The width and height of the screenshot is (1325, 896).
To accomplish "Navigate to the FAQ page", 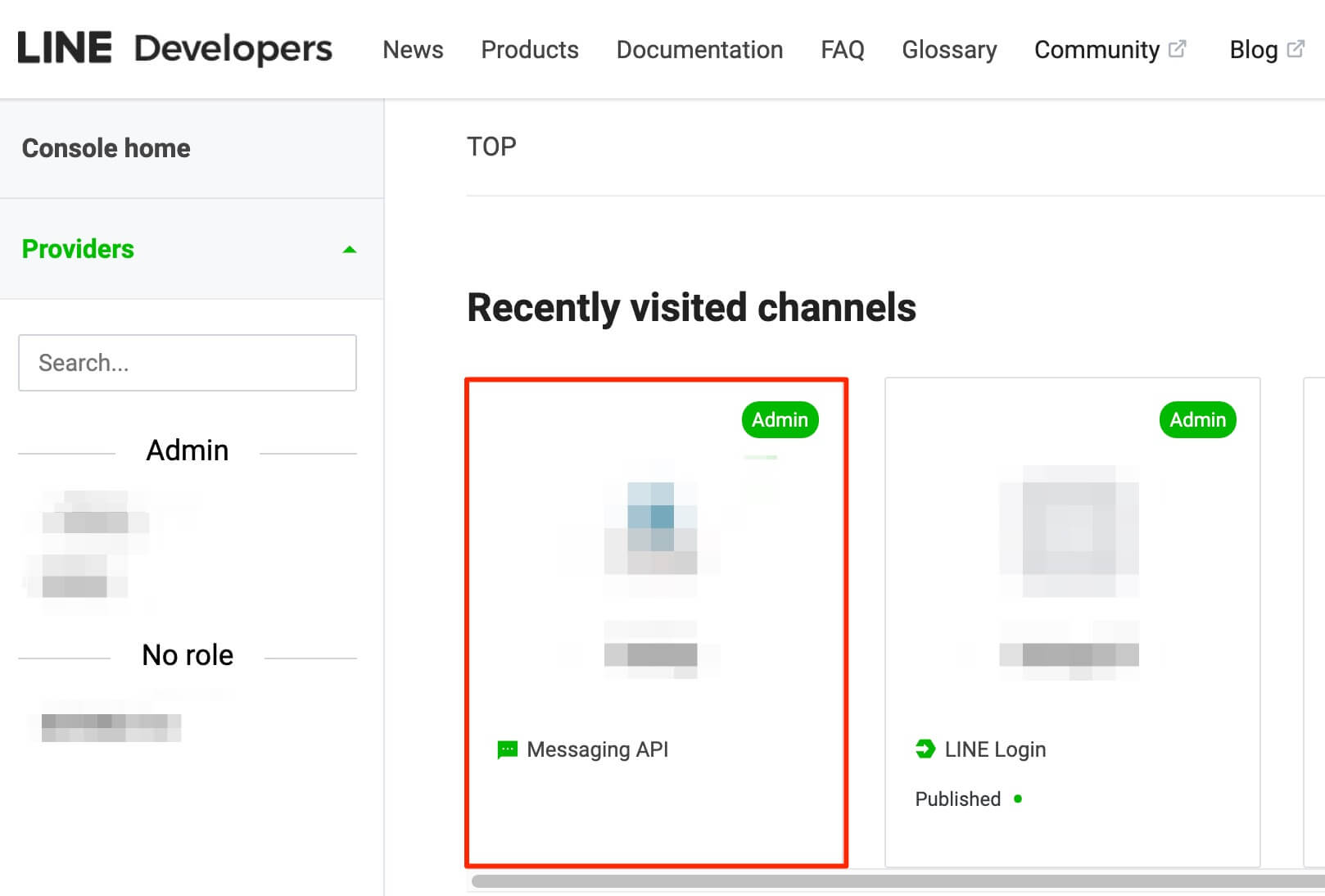I will (843, 50).
